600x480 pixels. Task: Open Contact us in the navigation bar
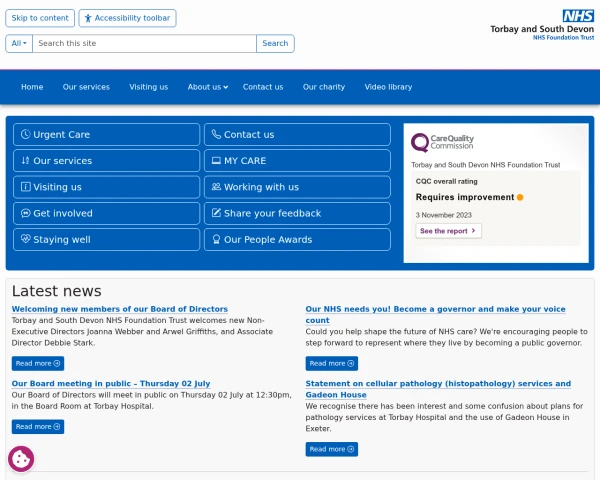(263, 87)
